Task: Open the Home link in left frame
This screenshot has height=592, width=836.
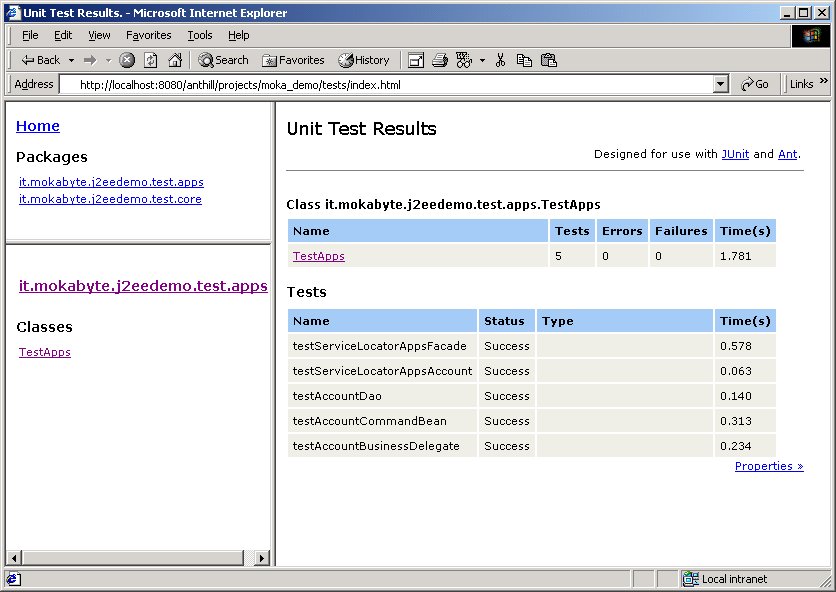Action: (38, 126)
